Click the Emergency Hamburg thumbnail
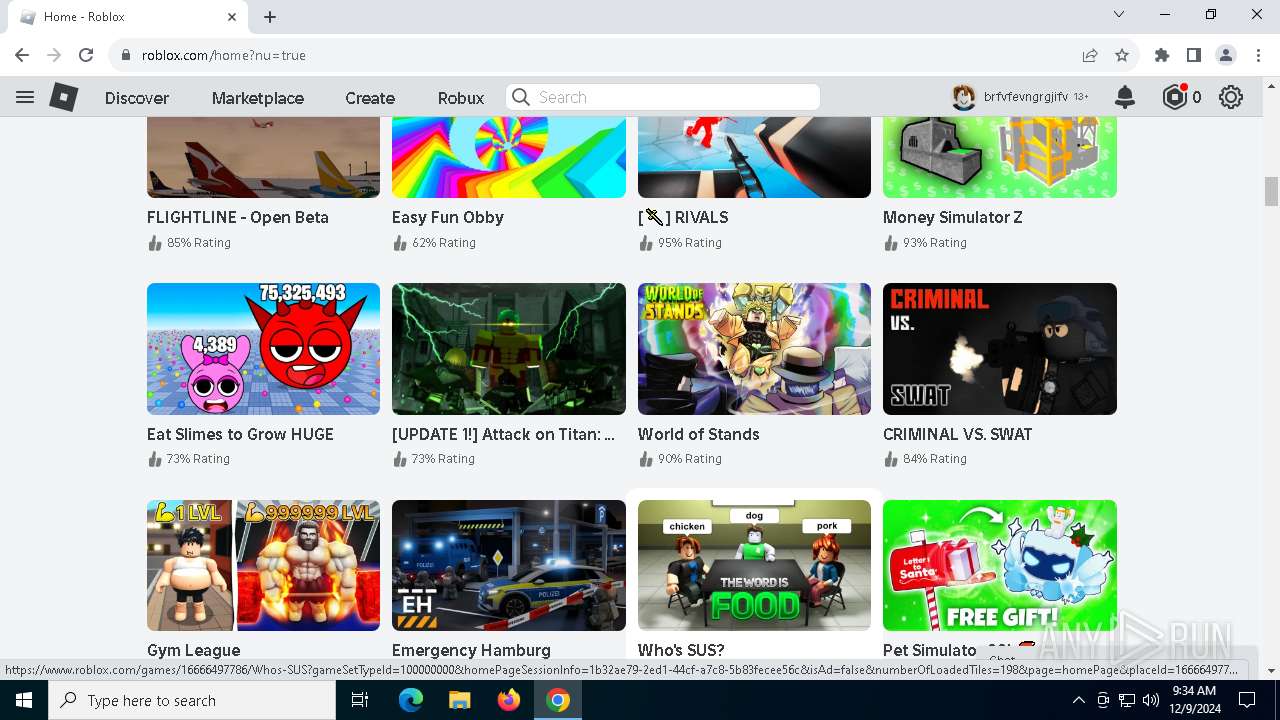Viewport: 1280px width, 720px height. [509, 565]
